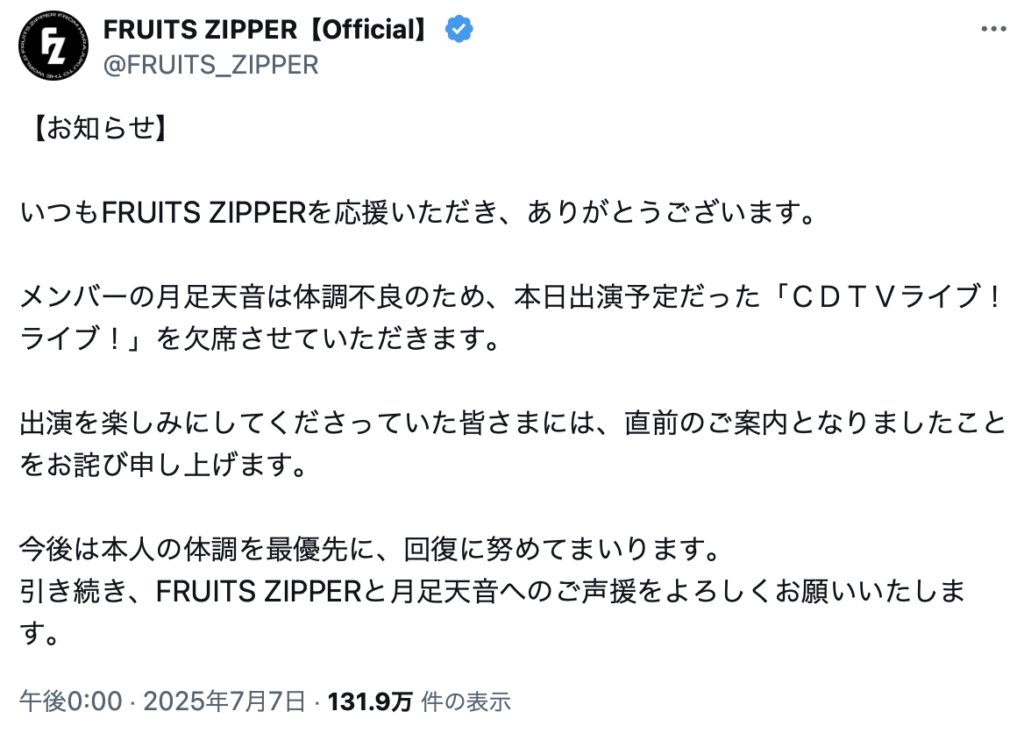Click the 件の表示 views label

click(x=466, y=702)
